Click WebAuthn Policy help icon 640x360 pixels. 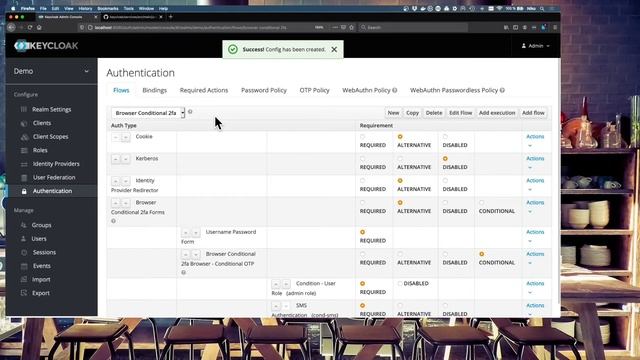tap(395, 90)
